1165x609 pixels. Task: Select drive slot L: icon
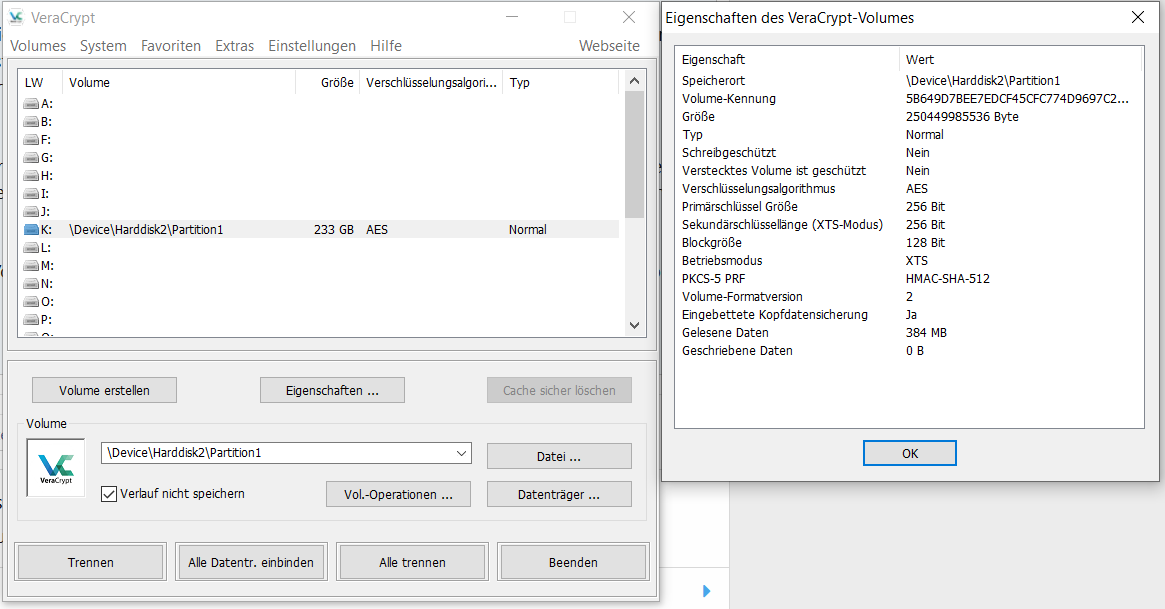[x=31, y=247]
